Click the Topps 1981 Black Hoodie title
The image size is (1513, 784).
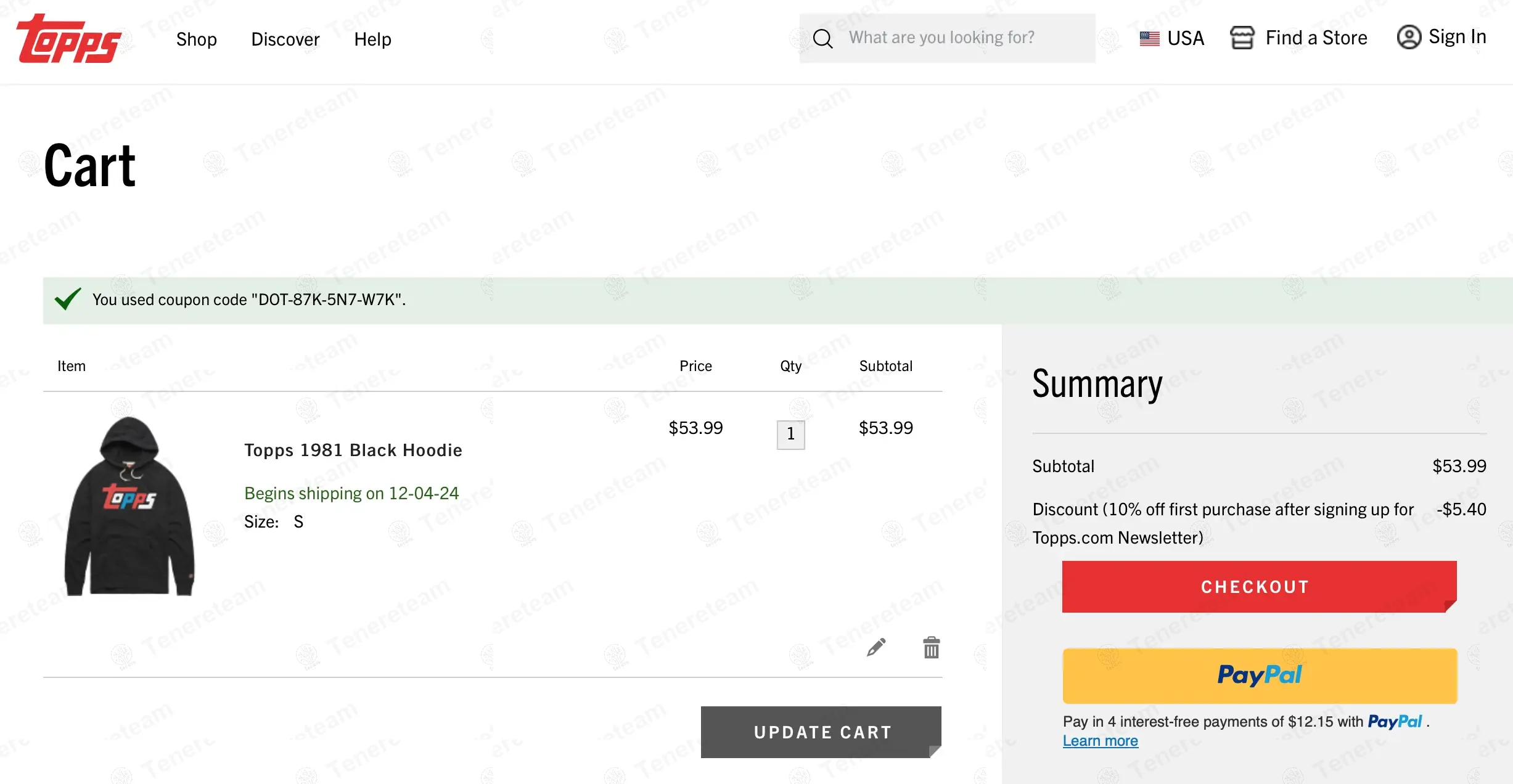pyautogui.click(x=353, y=450)
